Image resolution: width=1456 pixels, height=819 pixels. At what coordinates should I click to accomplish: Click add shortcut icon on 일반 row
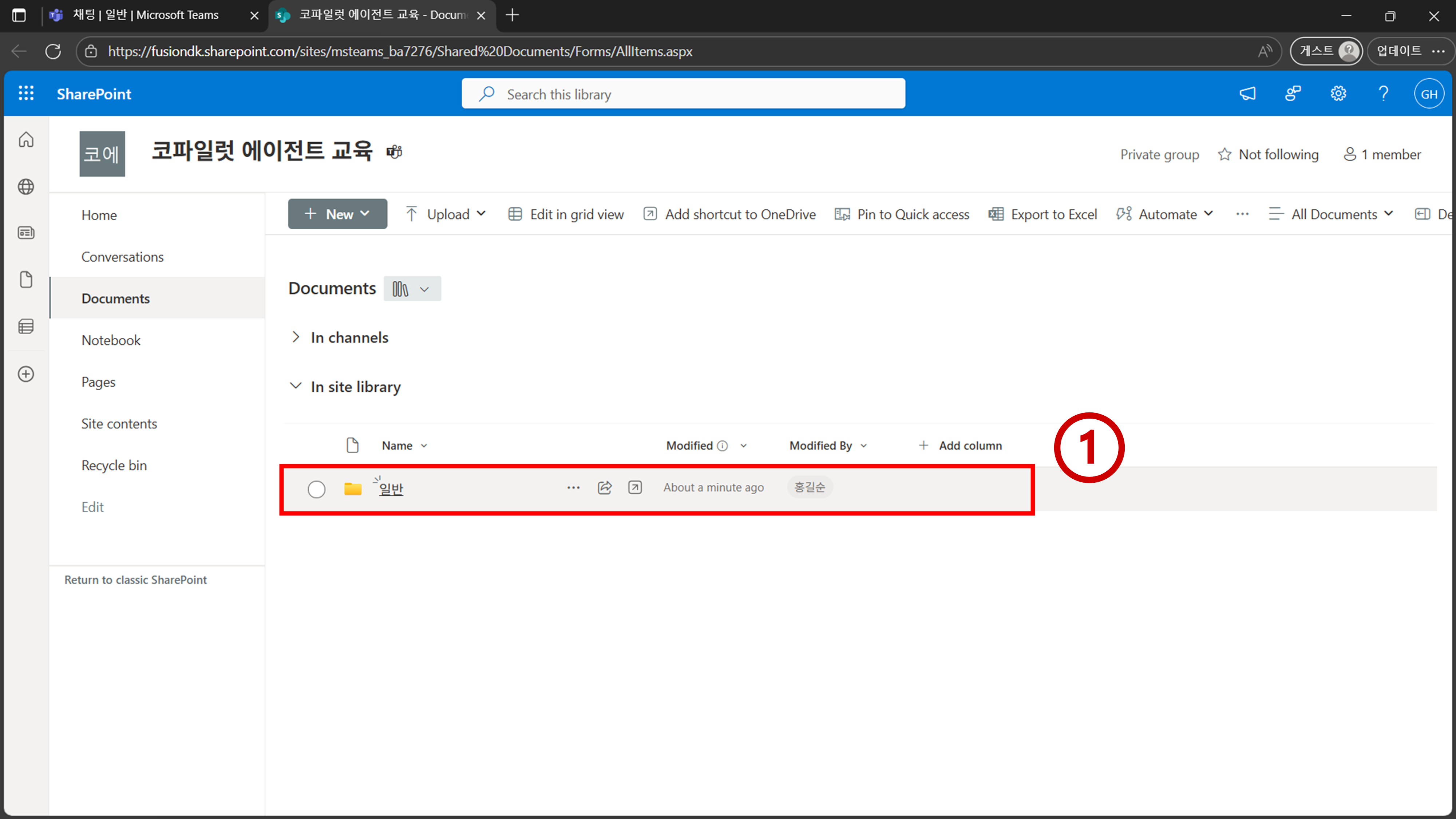[x=635, y=487]
